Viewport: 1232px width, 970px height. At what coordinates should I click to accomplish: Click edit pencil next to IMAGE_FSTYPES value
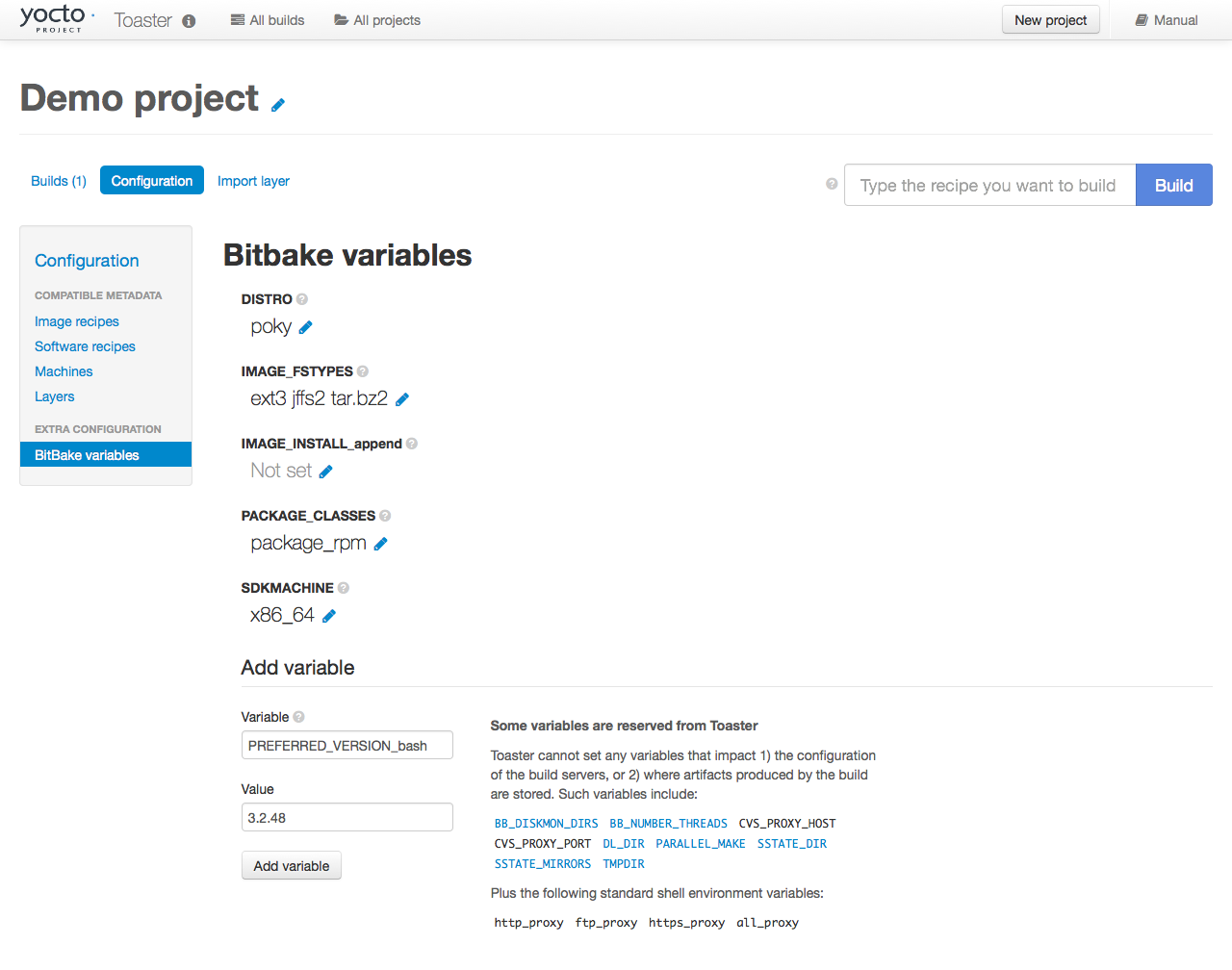(x=402, y=399)
